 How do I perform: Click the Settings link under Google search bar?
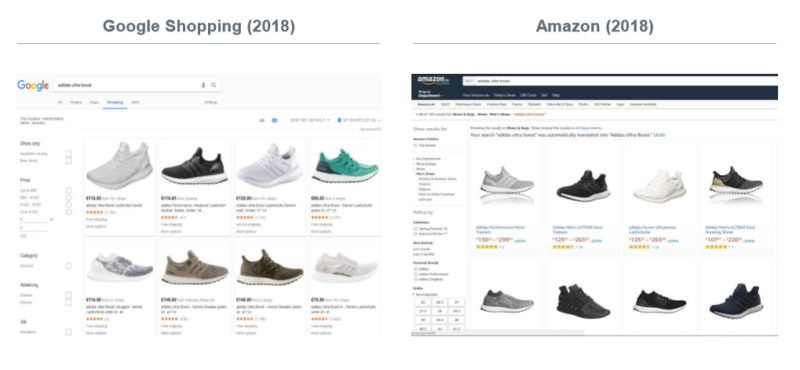click(211, 102)
